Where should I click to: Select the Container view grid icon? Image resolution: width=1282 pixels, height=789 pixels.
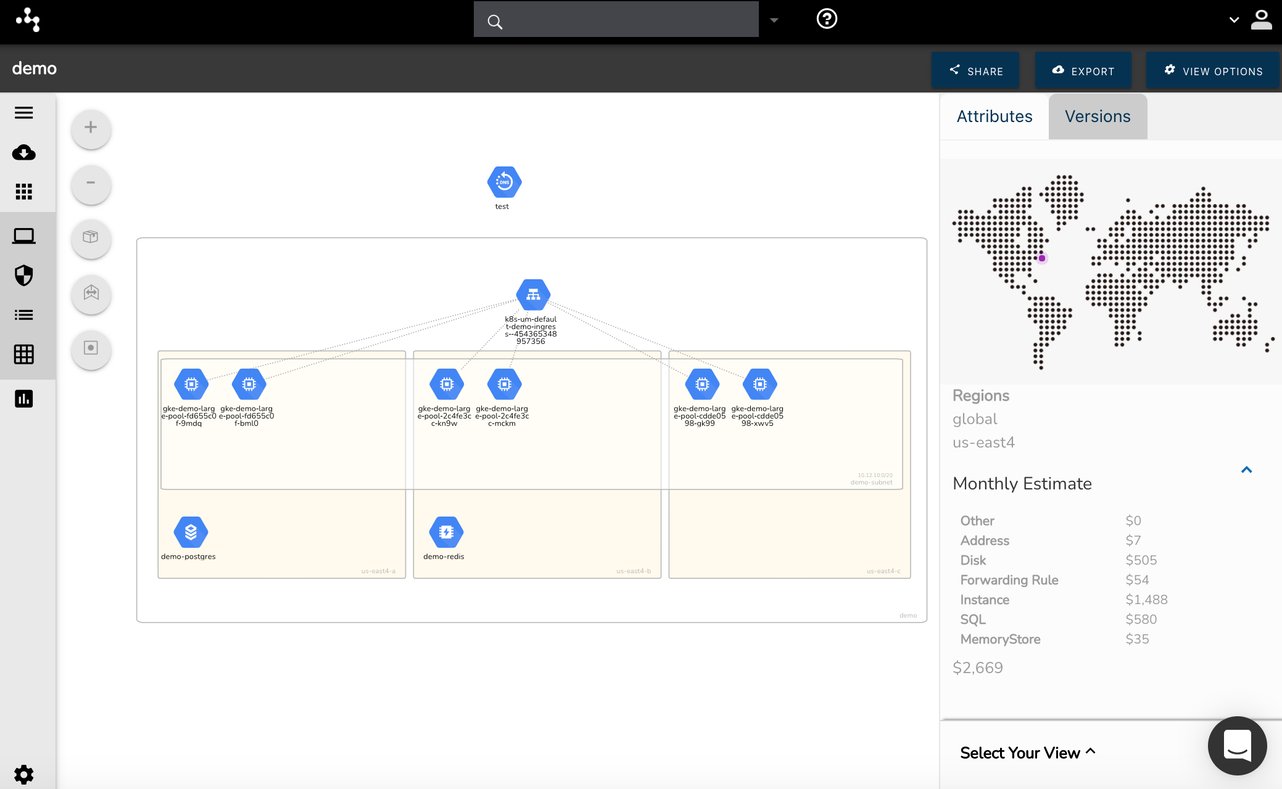tap(24, 354)
